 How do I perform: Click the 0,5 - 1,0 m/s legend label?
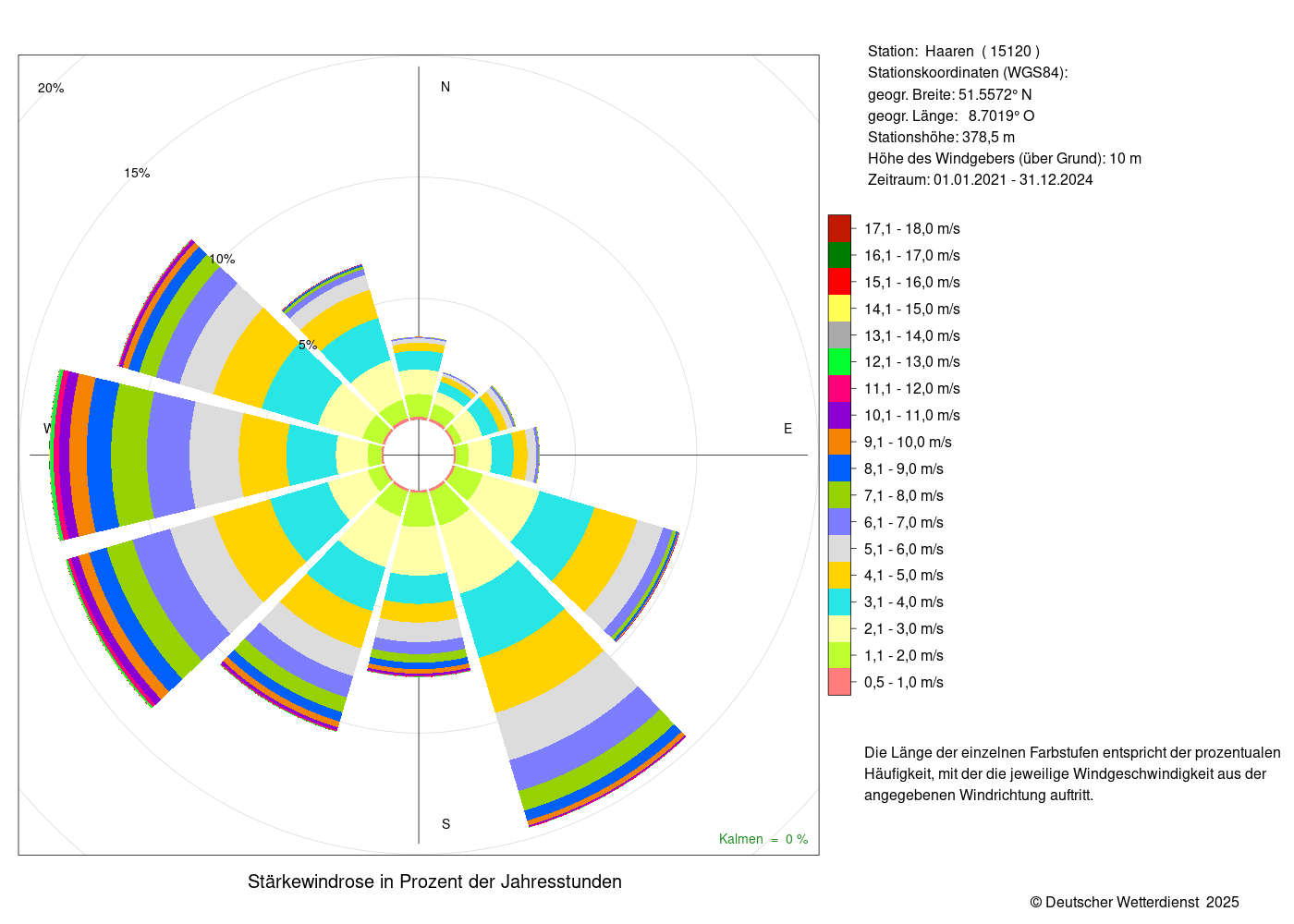point(904,682)
